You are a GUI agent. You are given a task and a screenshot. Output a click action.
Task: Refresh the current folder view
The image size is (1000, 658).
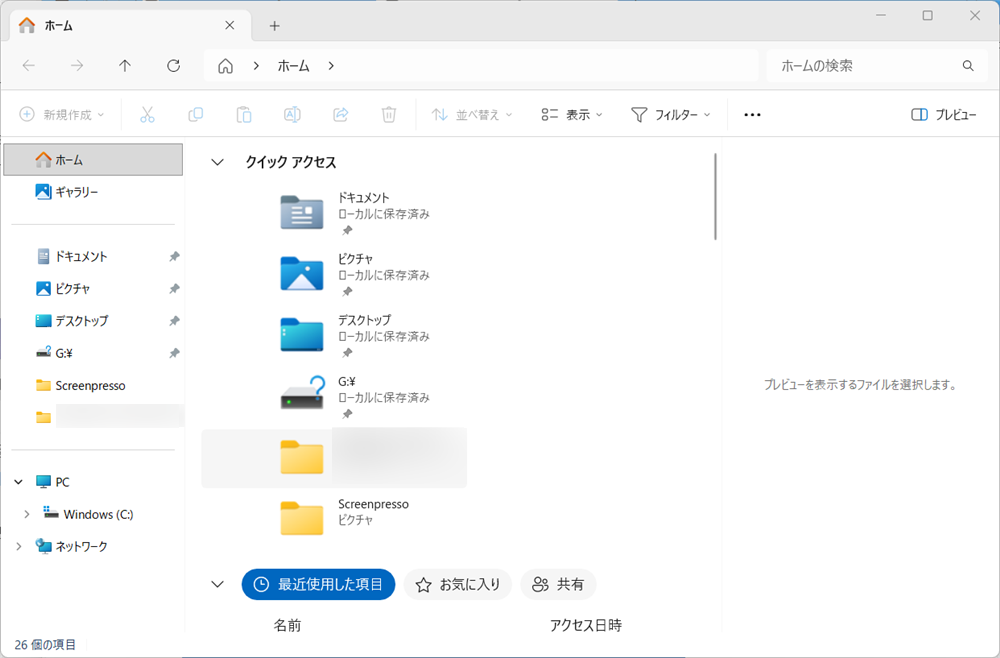[172, 66]
